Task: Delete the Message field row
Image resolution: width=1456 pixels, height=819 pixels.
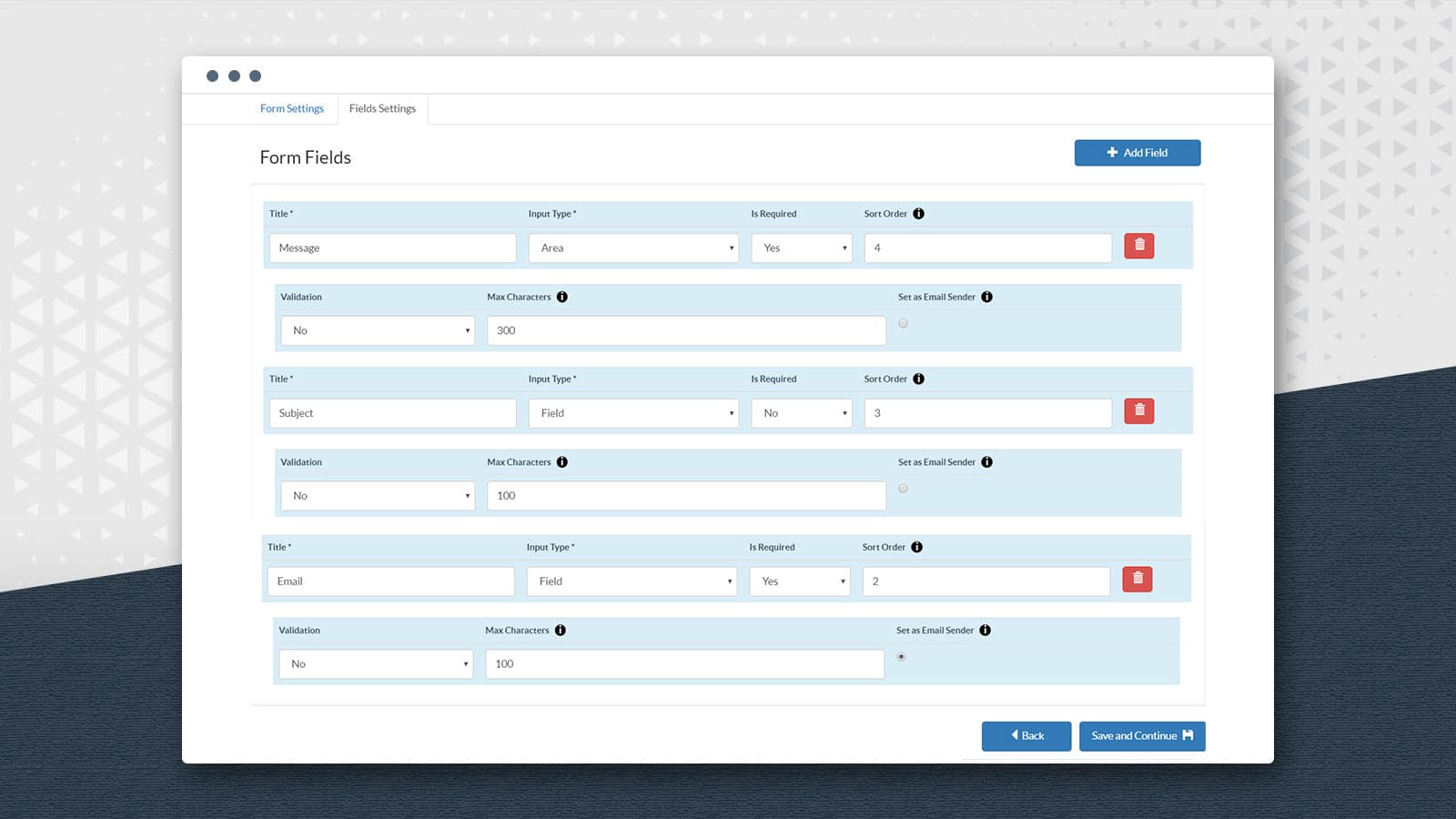Action: point(1138,246)
